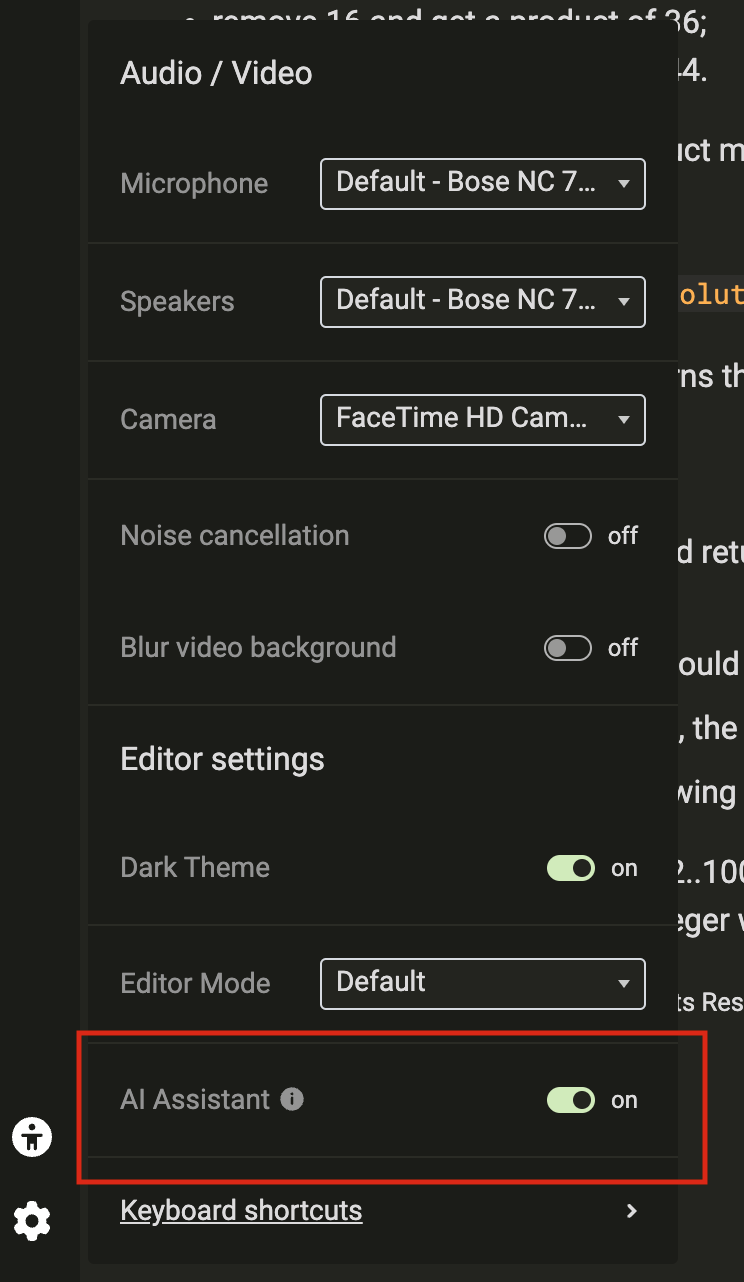Enable Blur video background
The image size is (744, 1282).
(568, 648)
